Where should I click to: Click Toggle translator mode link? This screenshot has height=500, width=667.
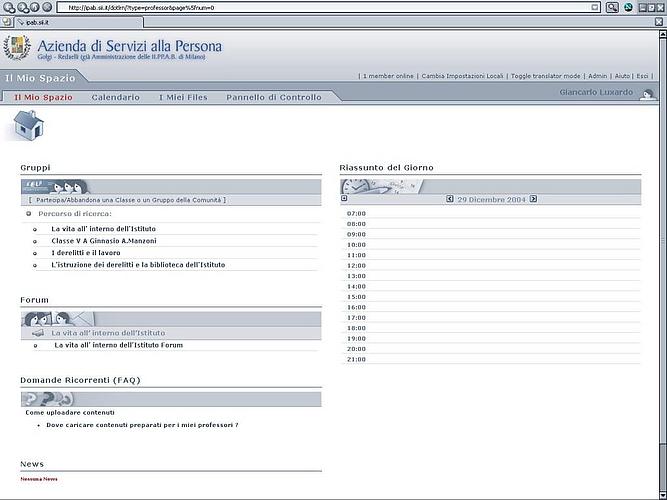(x=546, y=76)
